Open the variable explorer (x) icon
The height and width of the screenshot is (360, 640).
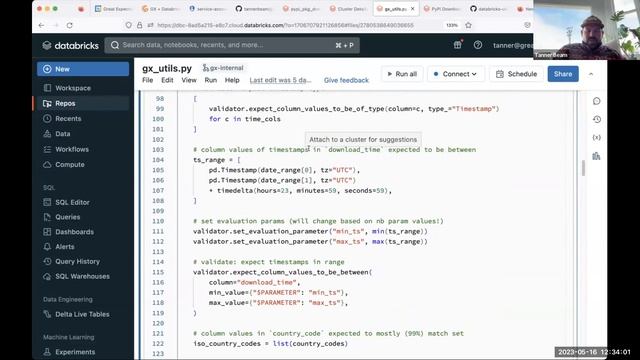click(596, 138)
